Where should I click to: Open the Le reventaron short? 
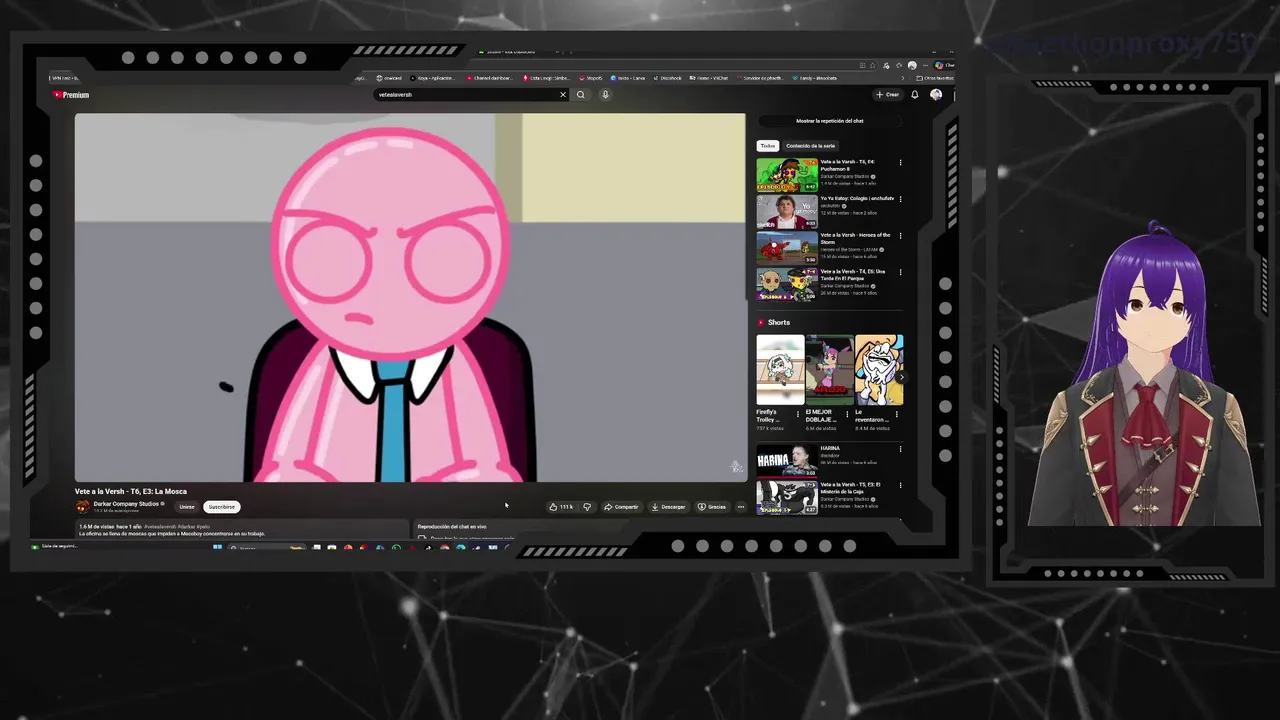click(x=879, y=370)
